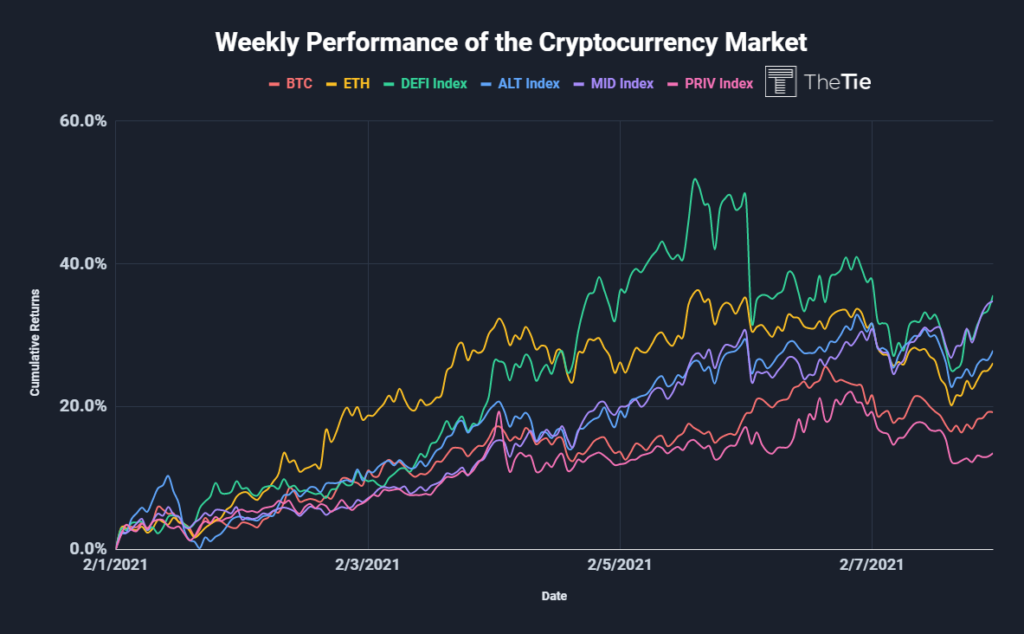Toggle the MID Index legend entry

(613, 84)
